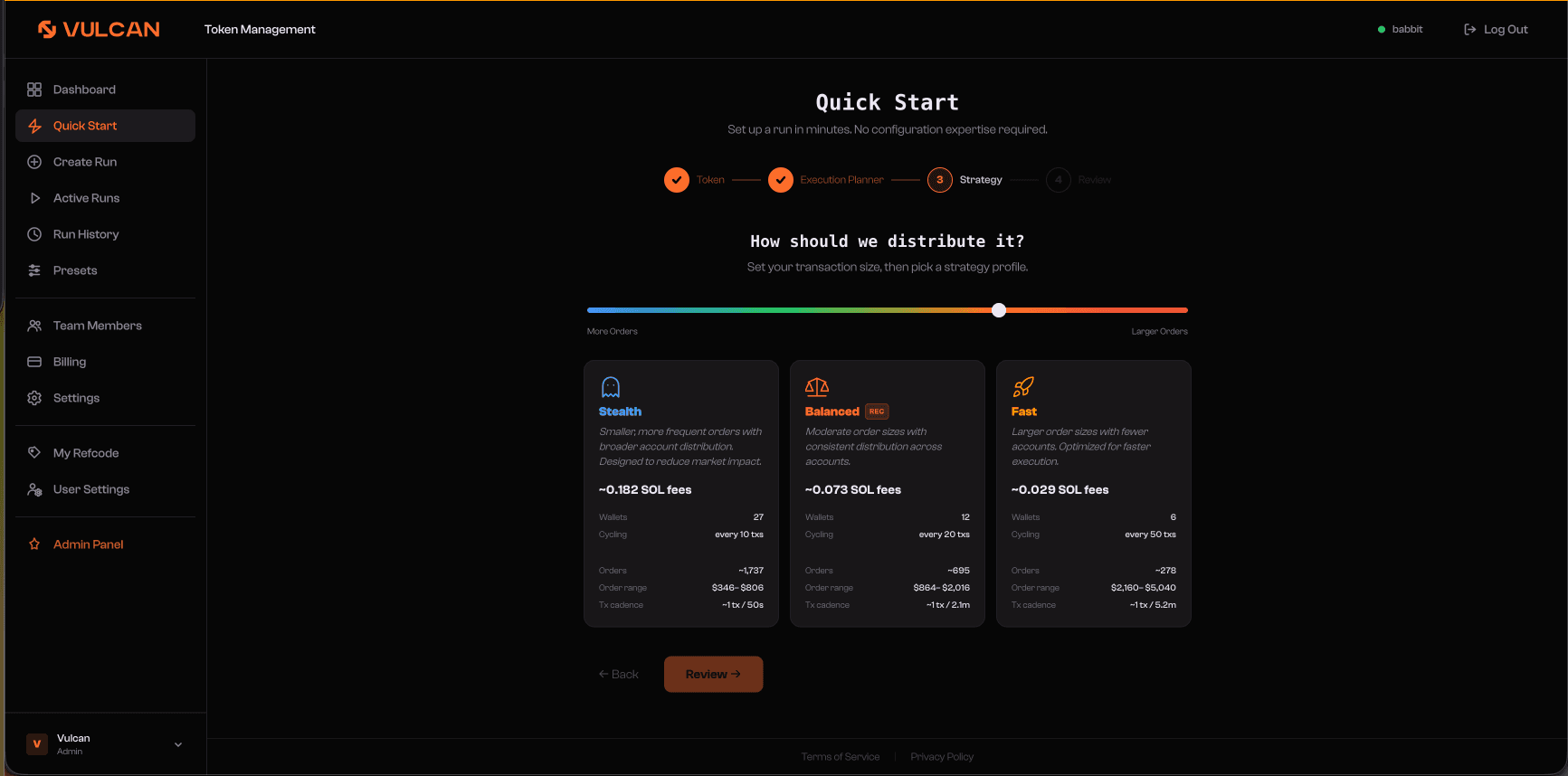
Task: Click the Log Out arrow icon
Action: pos(1470,30)
